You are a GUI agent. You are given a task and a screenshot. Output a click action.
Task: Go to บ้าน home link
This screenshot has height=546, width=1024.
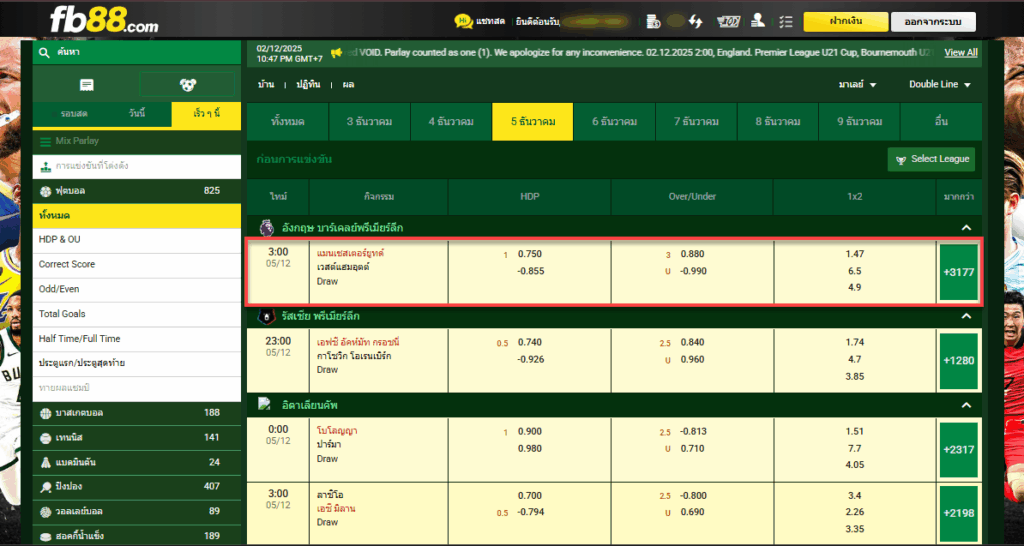coord(265,85)
